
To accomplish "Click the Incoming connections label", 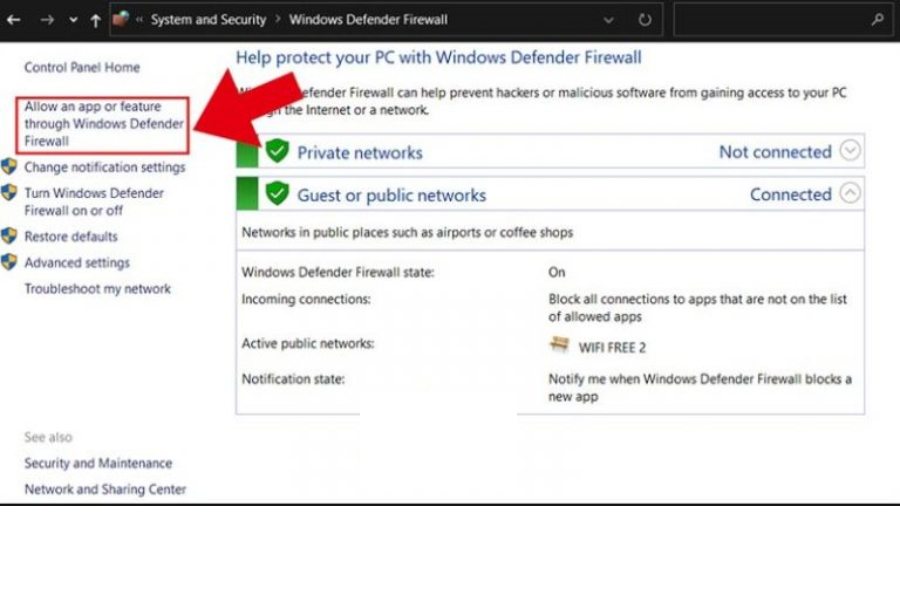I will [x=306, y=299].
